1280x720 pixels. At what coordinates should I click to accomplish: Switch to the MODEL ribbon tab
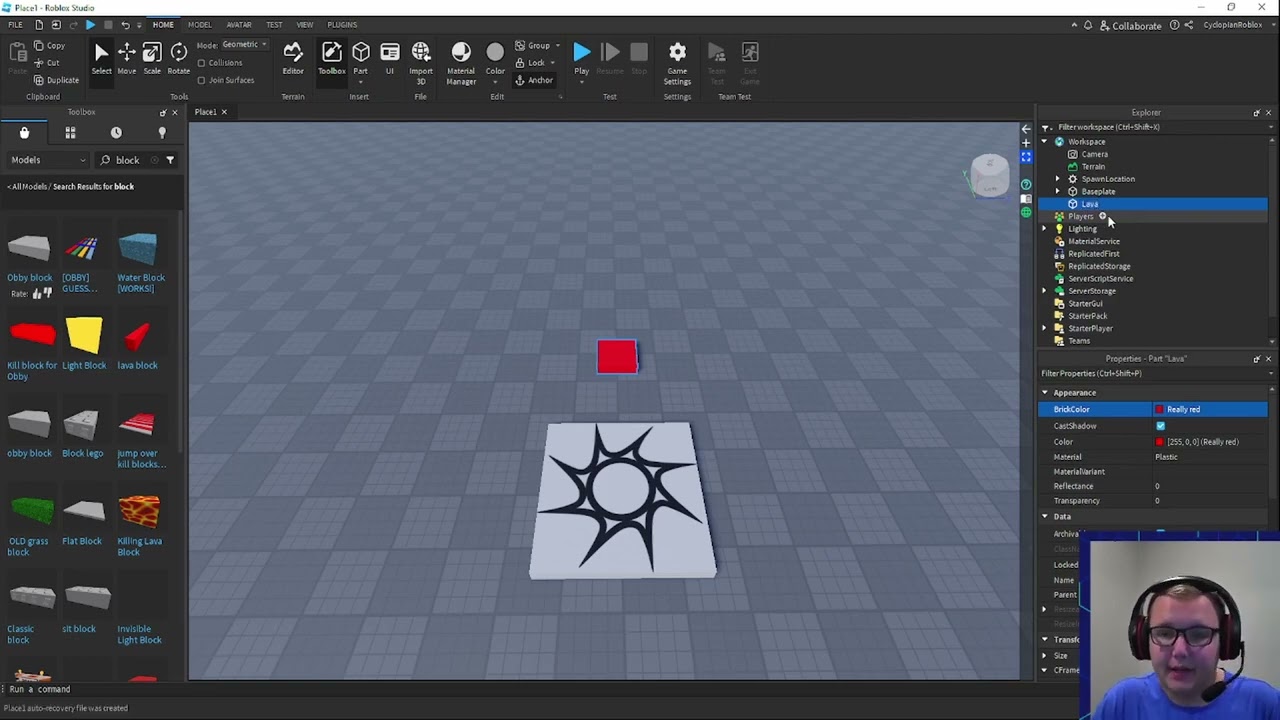[199, 24]
